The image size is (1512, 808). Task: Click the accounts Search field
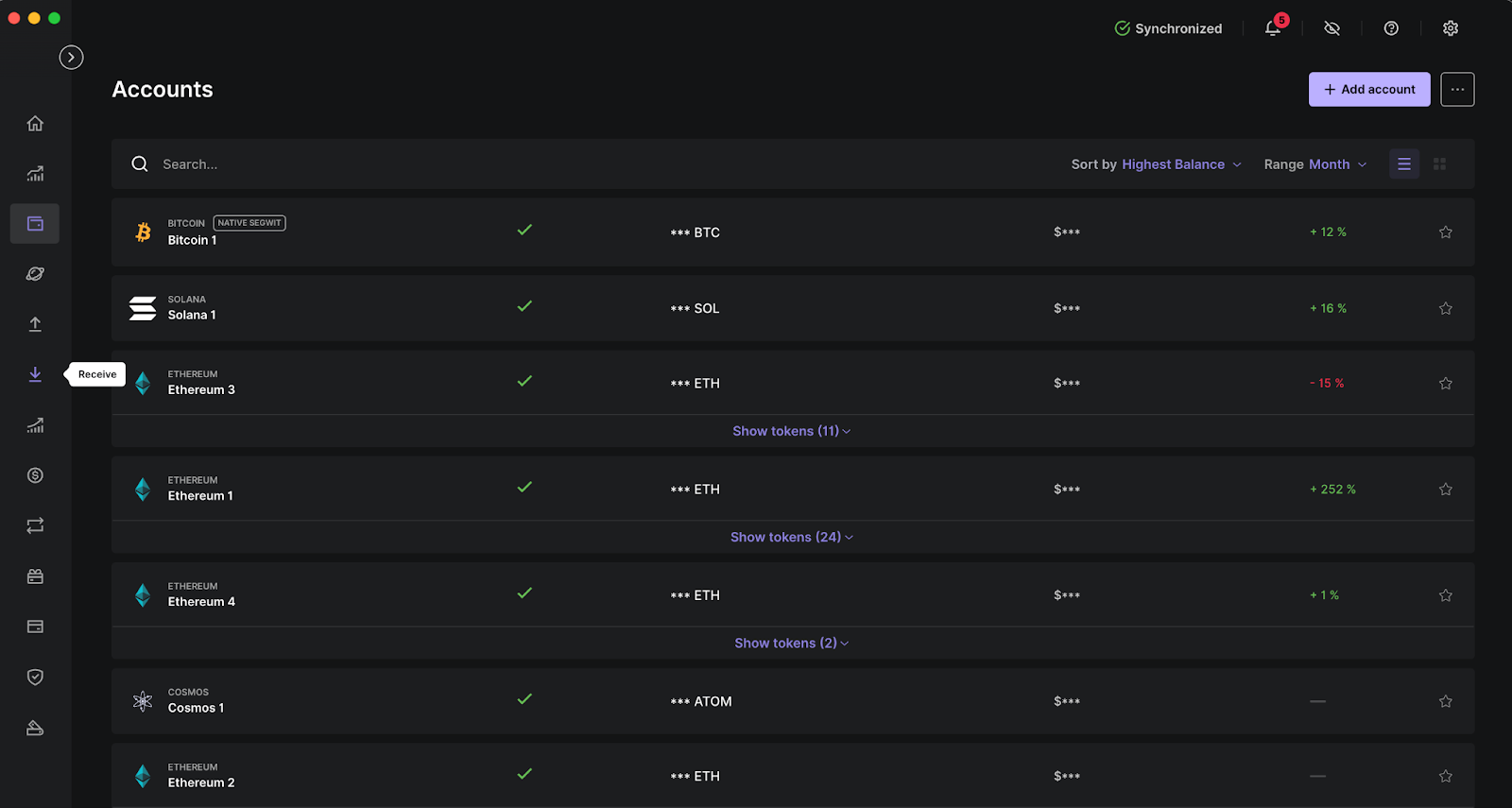click(378, 164)
